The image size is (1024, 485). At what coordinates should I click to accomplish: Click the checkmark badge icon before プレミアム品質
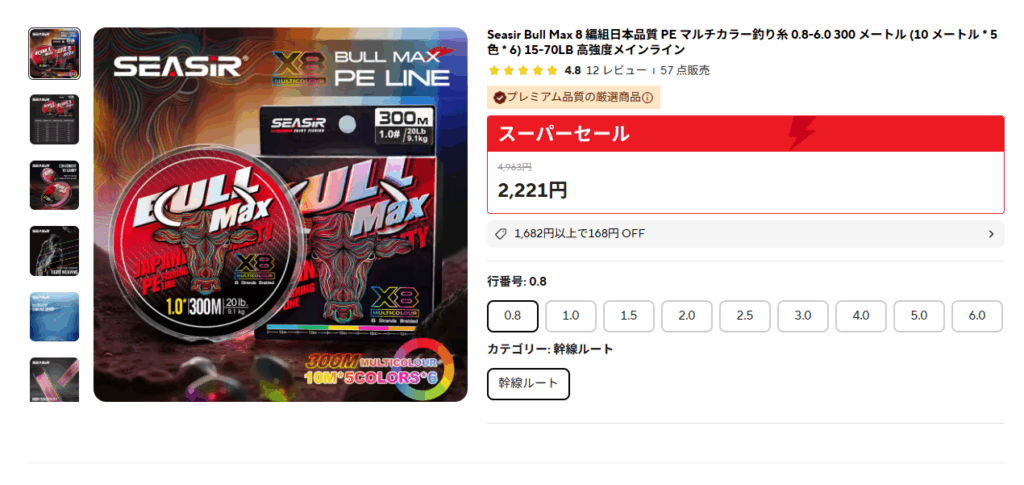click(499, 98)
